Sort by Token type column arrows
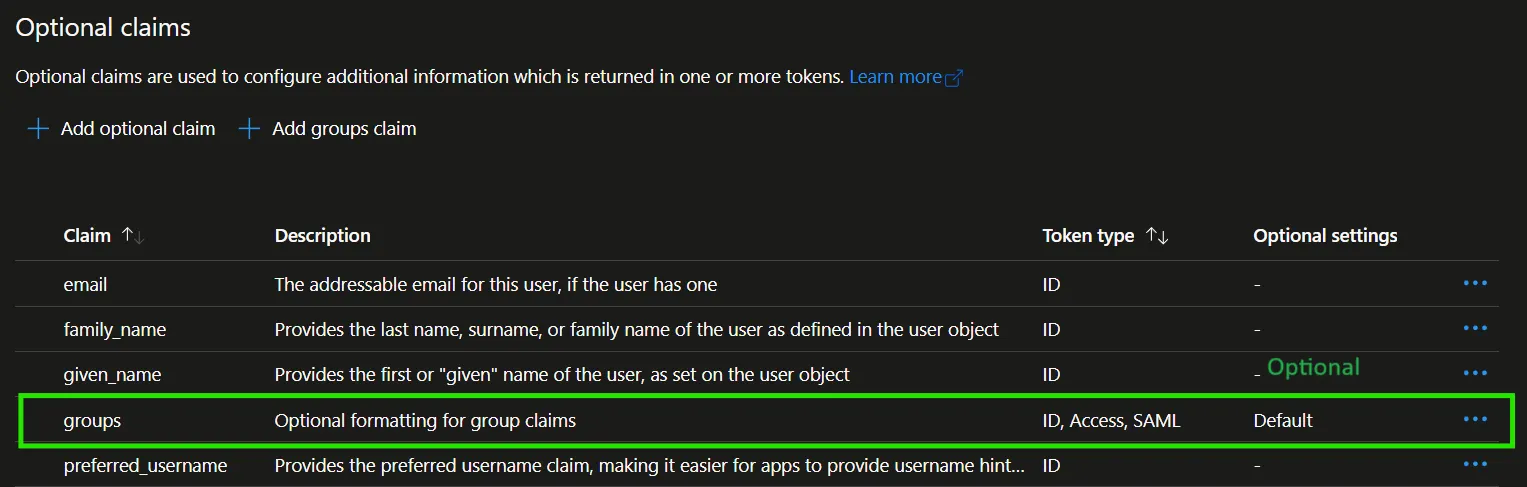 point(1157,236)
